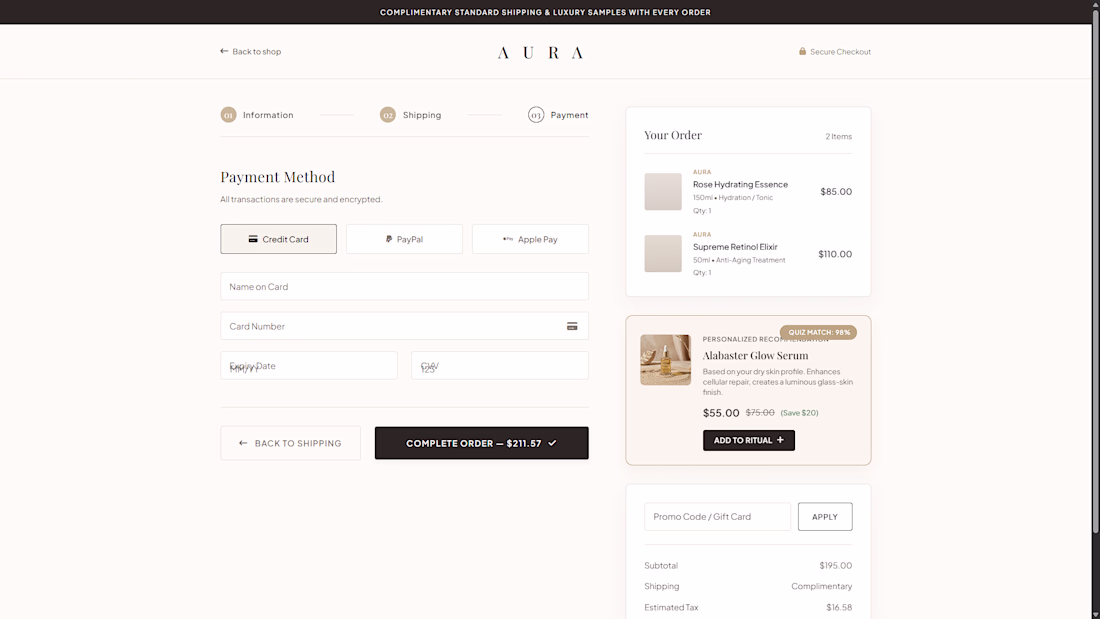Viewport: 1100px width, 619px height.
Task: Choose Credit Card payment method
Action: pos(279,239)
